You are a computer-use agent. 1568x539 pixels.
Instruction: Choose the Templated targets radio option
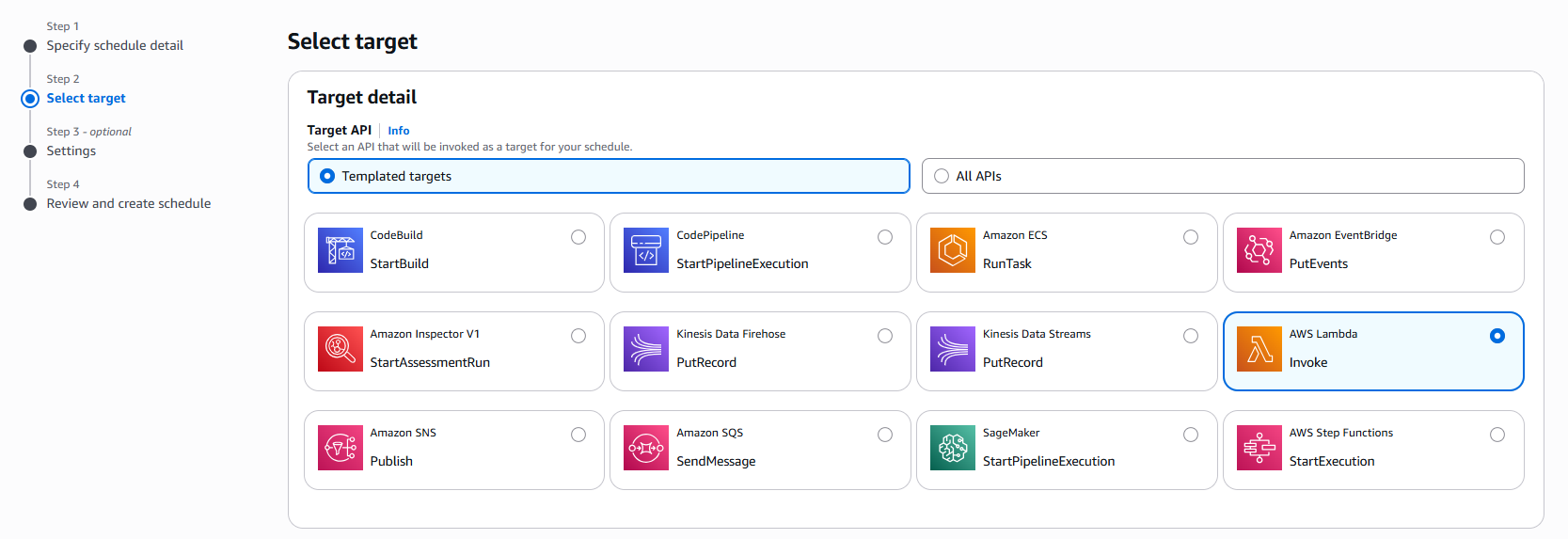[x=327, y=176]
